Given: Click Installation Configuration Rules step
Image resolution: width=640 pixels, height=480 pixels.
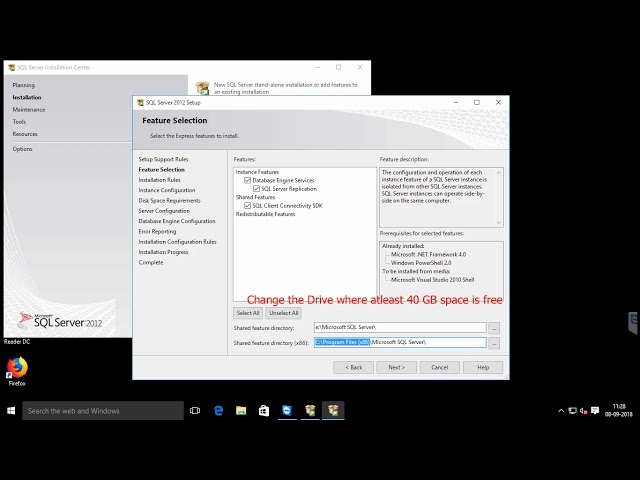Looking at the screenshot, I should (177, 242).
